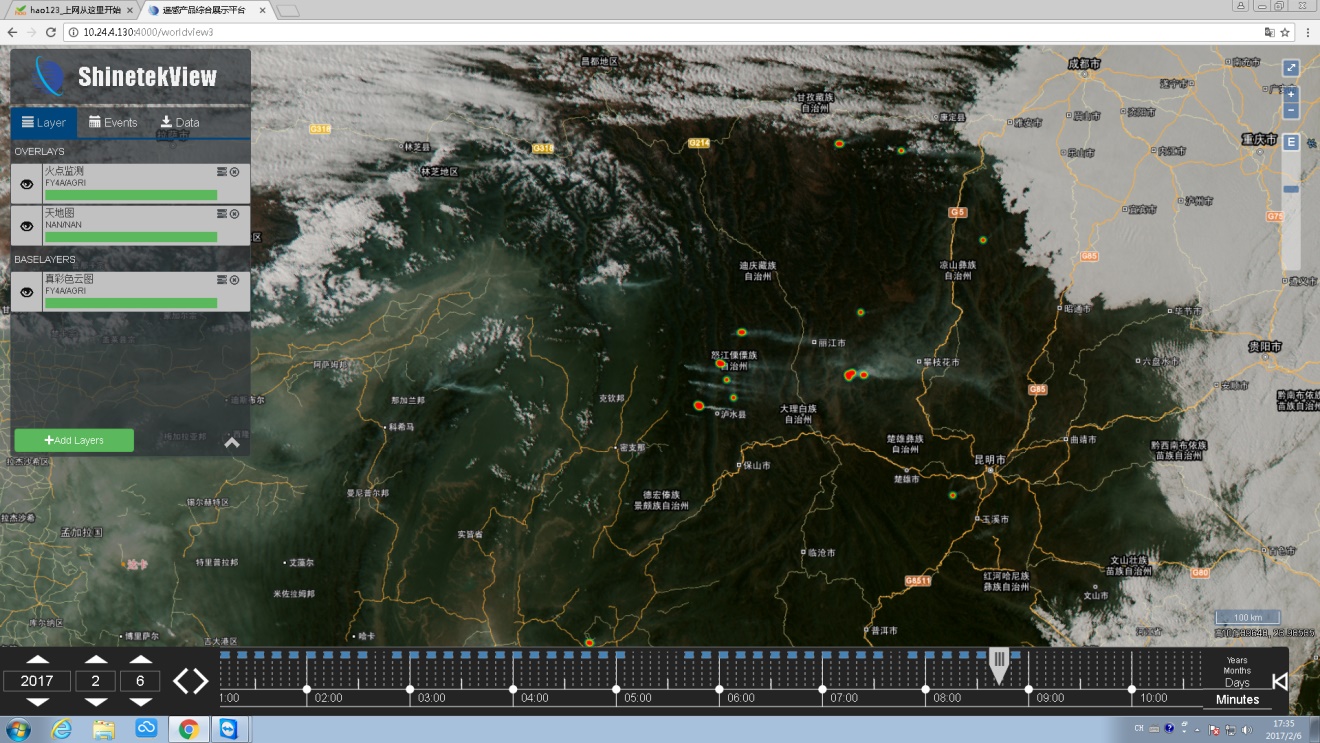Toggle map fullscreen with the expand arrows
The width and height of the screenshot is (1320, 743).
tap(1291, 68)
